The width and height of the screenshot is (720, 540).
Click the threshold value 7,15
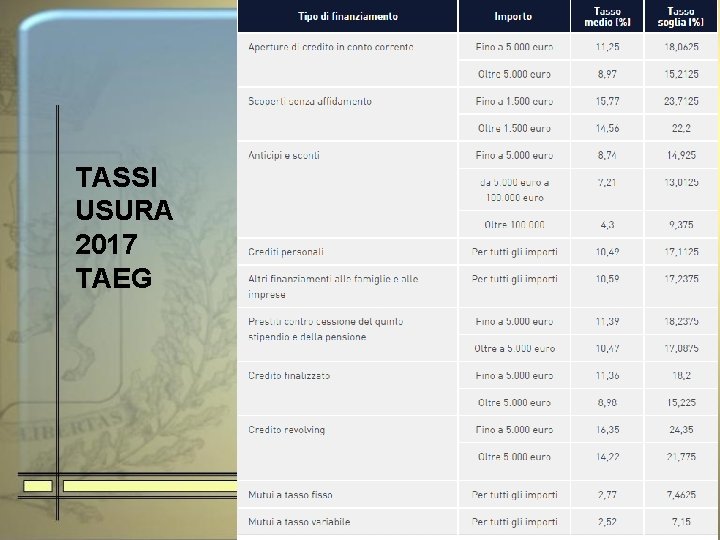coord(681,522)
